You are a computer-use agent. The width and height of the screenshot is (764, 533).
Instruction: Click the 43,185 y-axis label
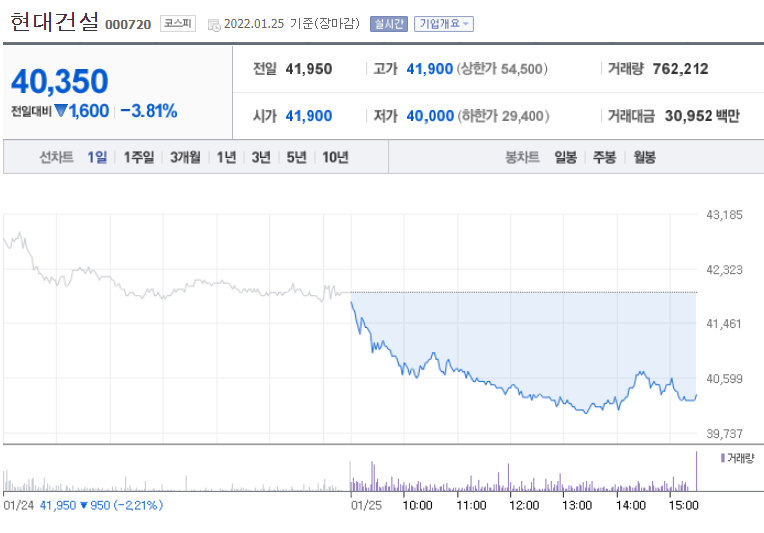724,215
